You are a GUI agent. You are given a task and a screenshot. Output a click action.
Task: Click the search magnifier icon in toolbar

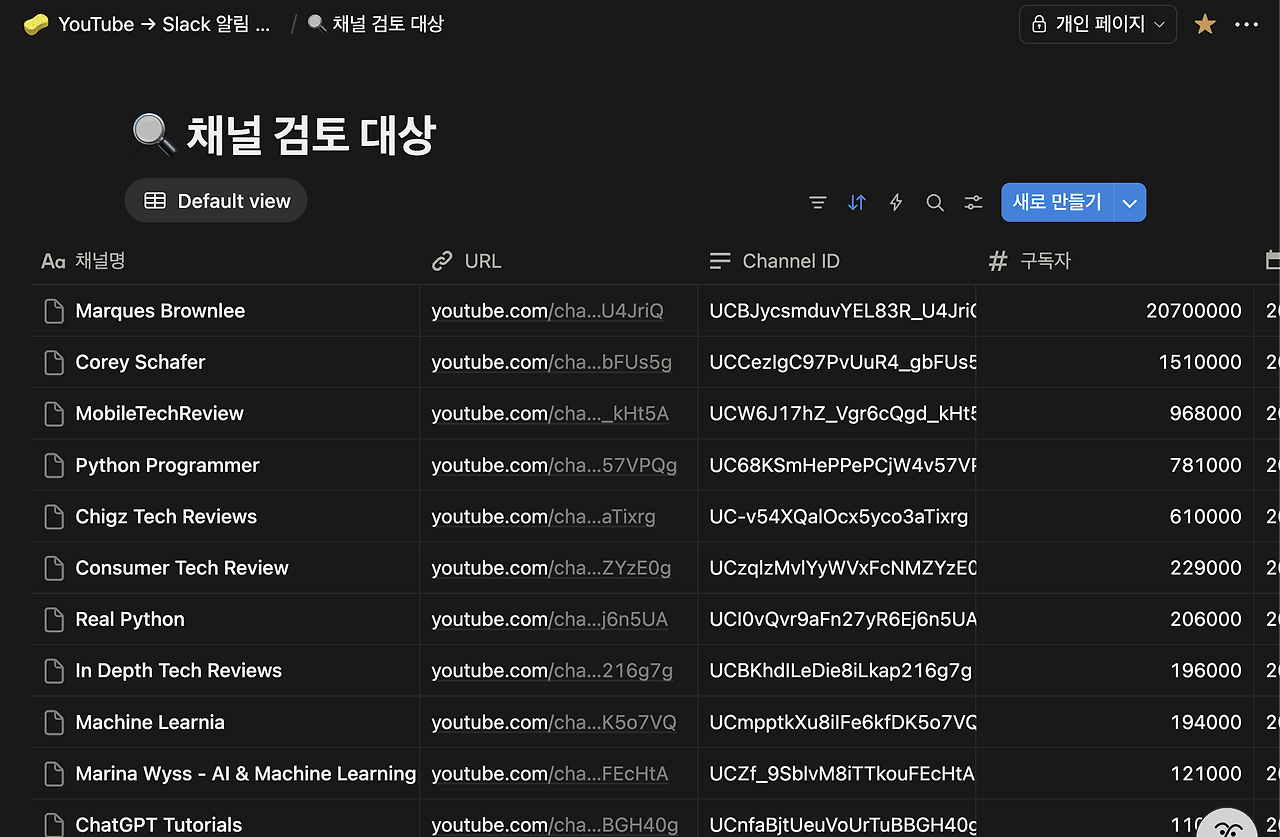[x=935, y=202]
